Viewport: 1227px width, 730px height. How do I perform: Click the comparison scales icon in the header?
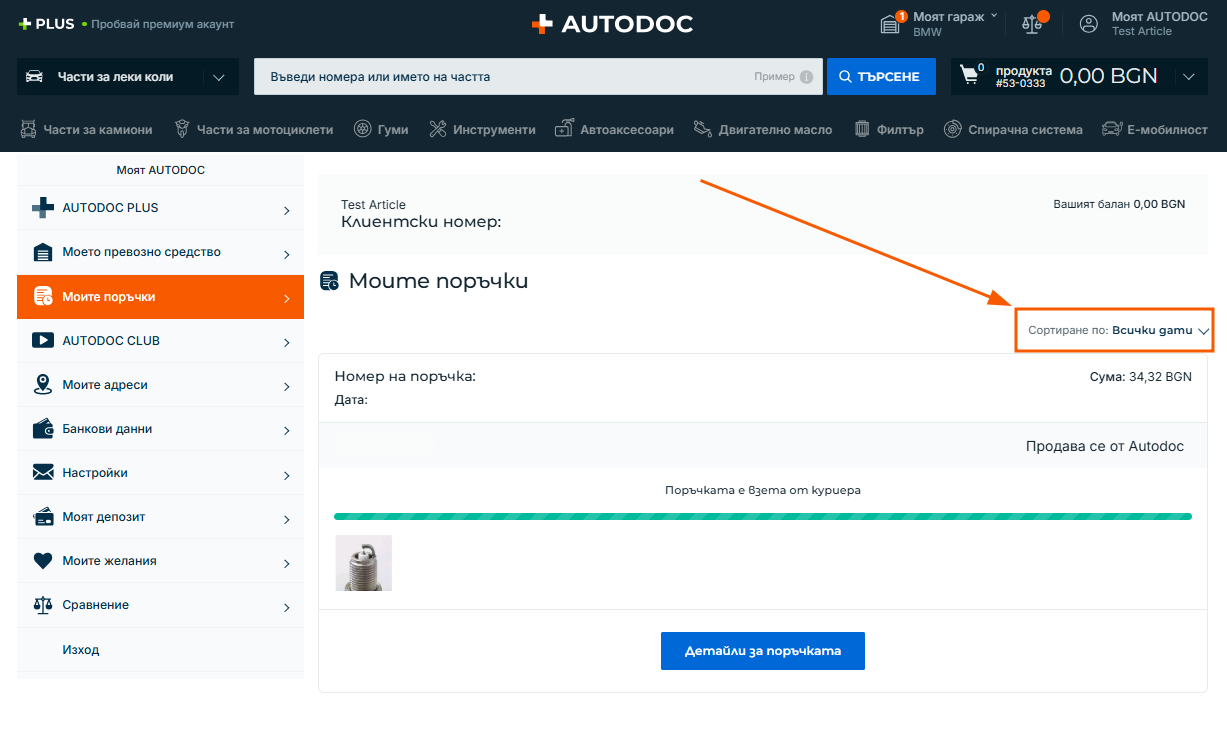pos(1031,24)
